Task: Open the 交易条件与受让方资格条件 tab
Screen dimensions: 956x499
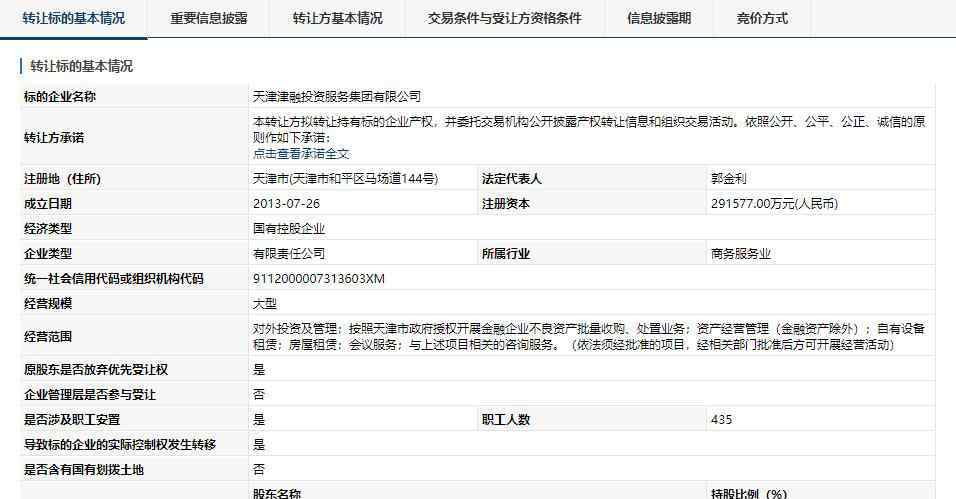Action: (x=505, y=18)
